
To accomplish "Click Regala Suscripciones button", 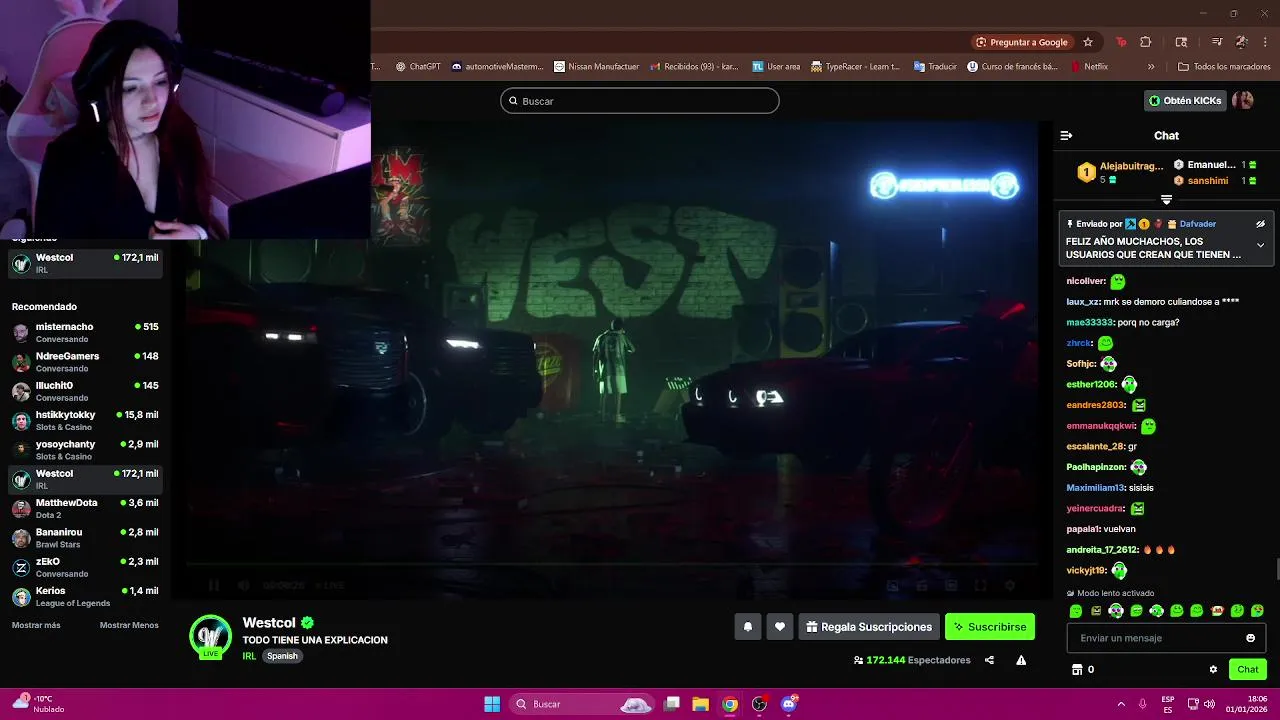I will coord(869,627).
